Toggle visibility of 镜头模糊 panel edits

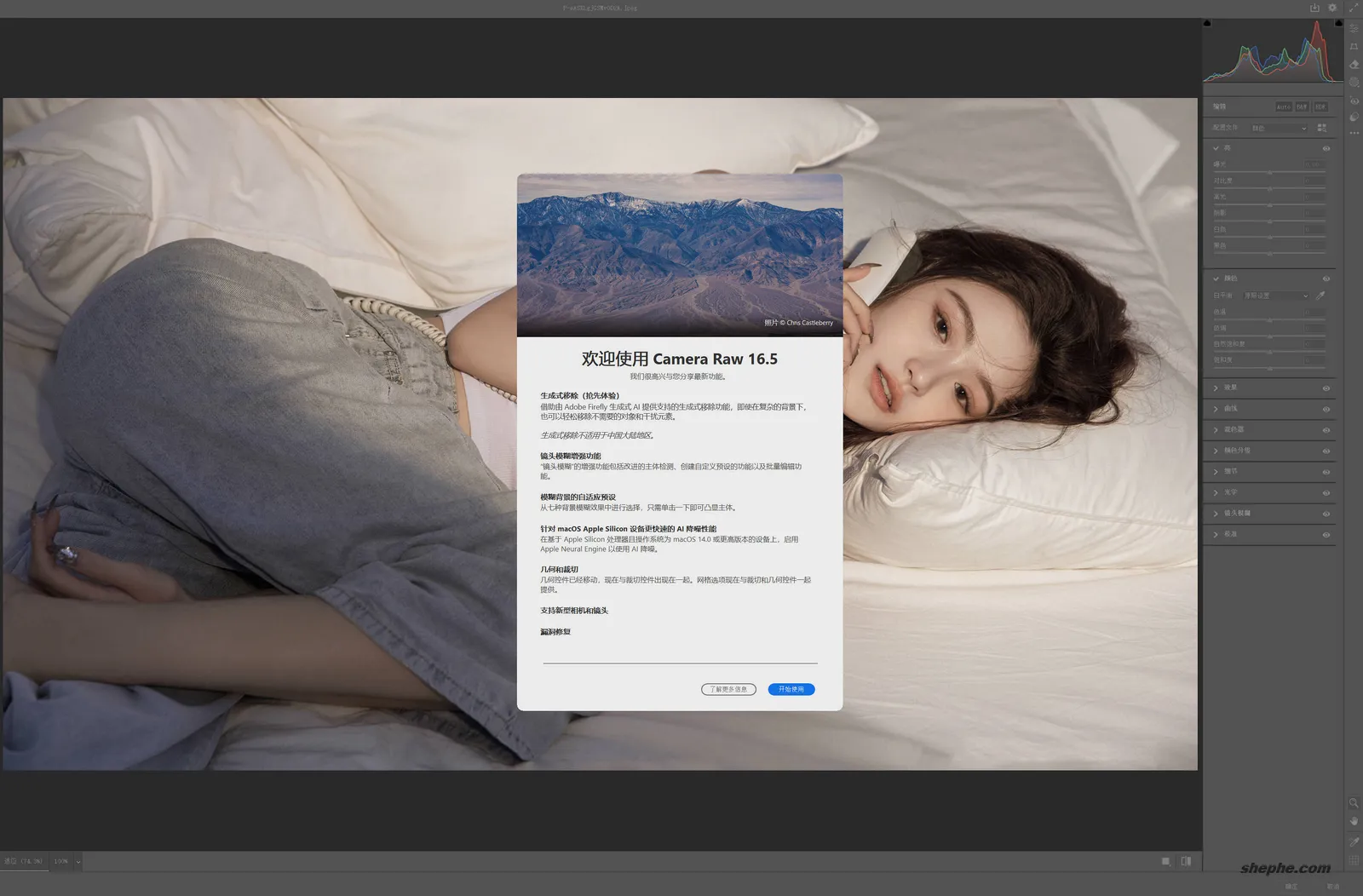pos(1326,514)
